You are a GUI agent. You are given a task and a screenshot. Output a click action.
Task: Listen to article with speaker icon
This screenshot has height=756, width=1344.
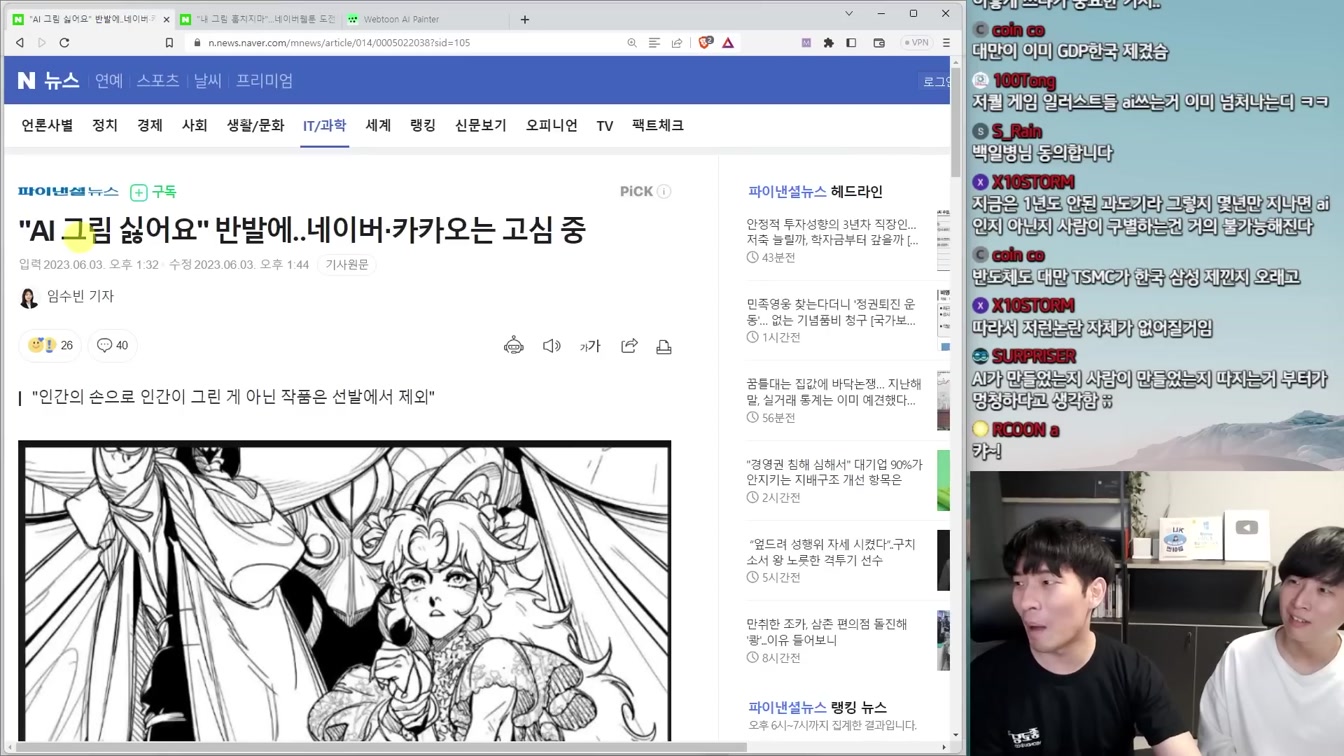552,346
